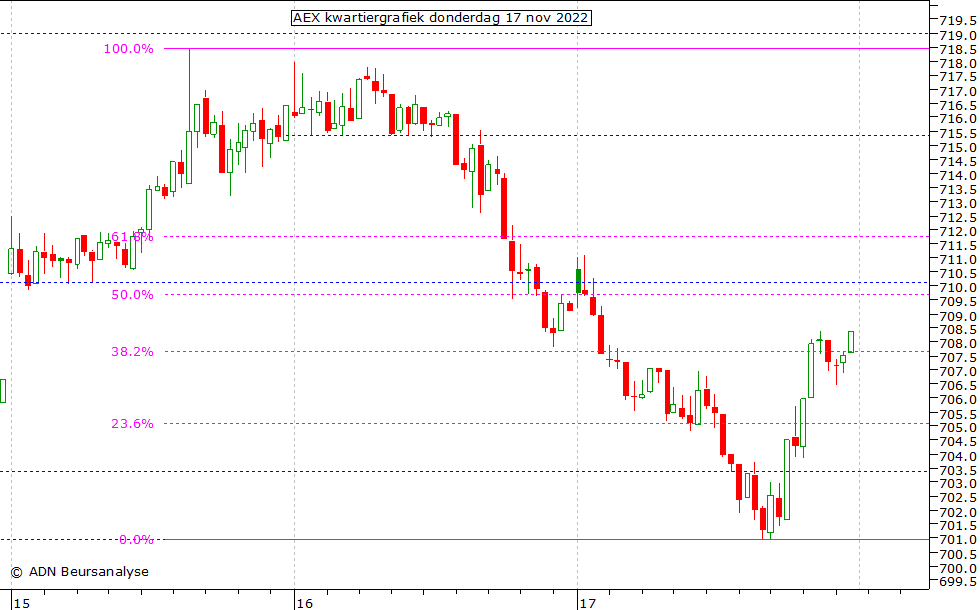Screen dimensions: 980x610
Task: Click the 713.0 price axis value
Action: (958, 203)
